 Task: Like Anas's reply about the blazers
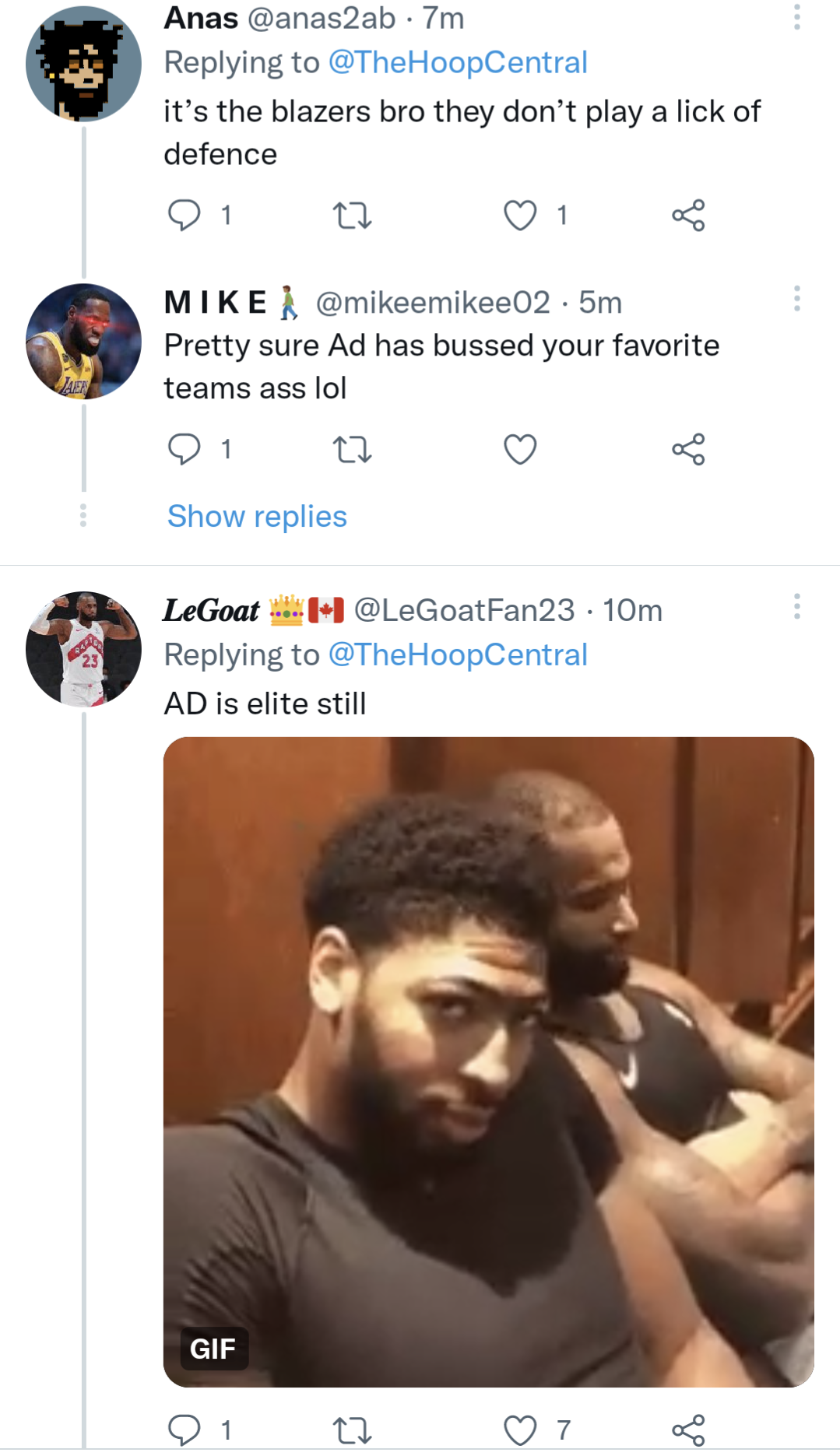pos(519,216)
